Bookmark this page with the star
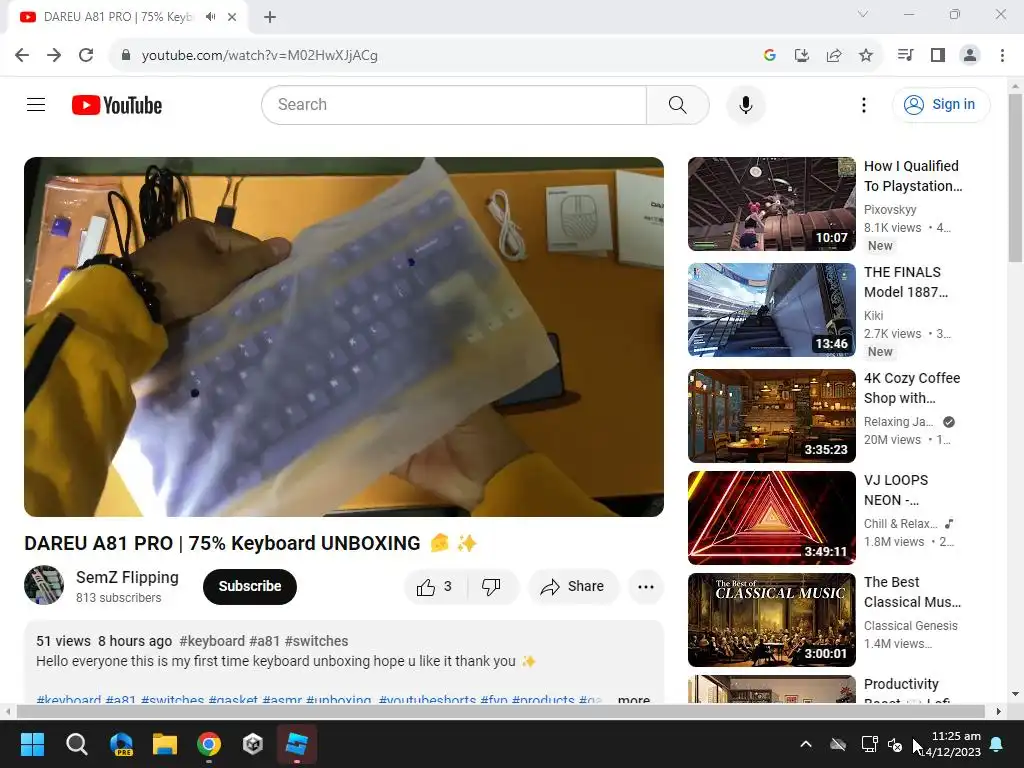This screenshot has height=768, width=1024. [866, 55]
